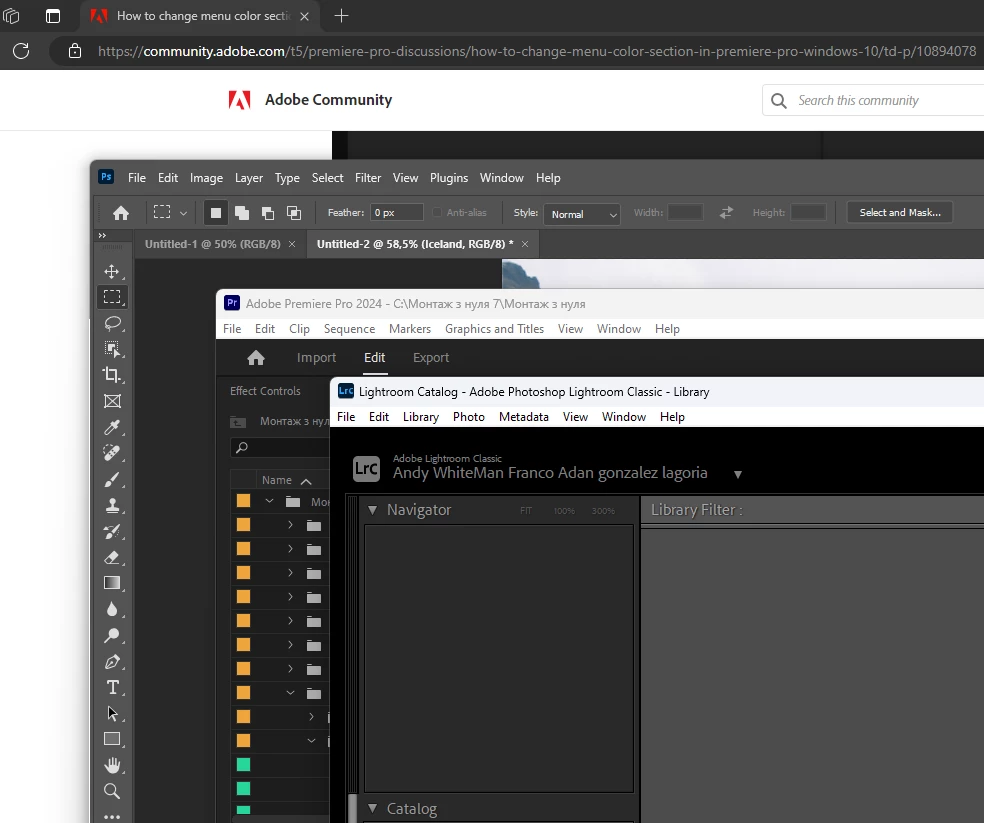Collapse the Lightroom Navigator panel triangle

pos(372,510)
